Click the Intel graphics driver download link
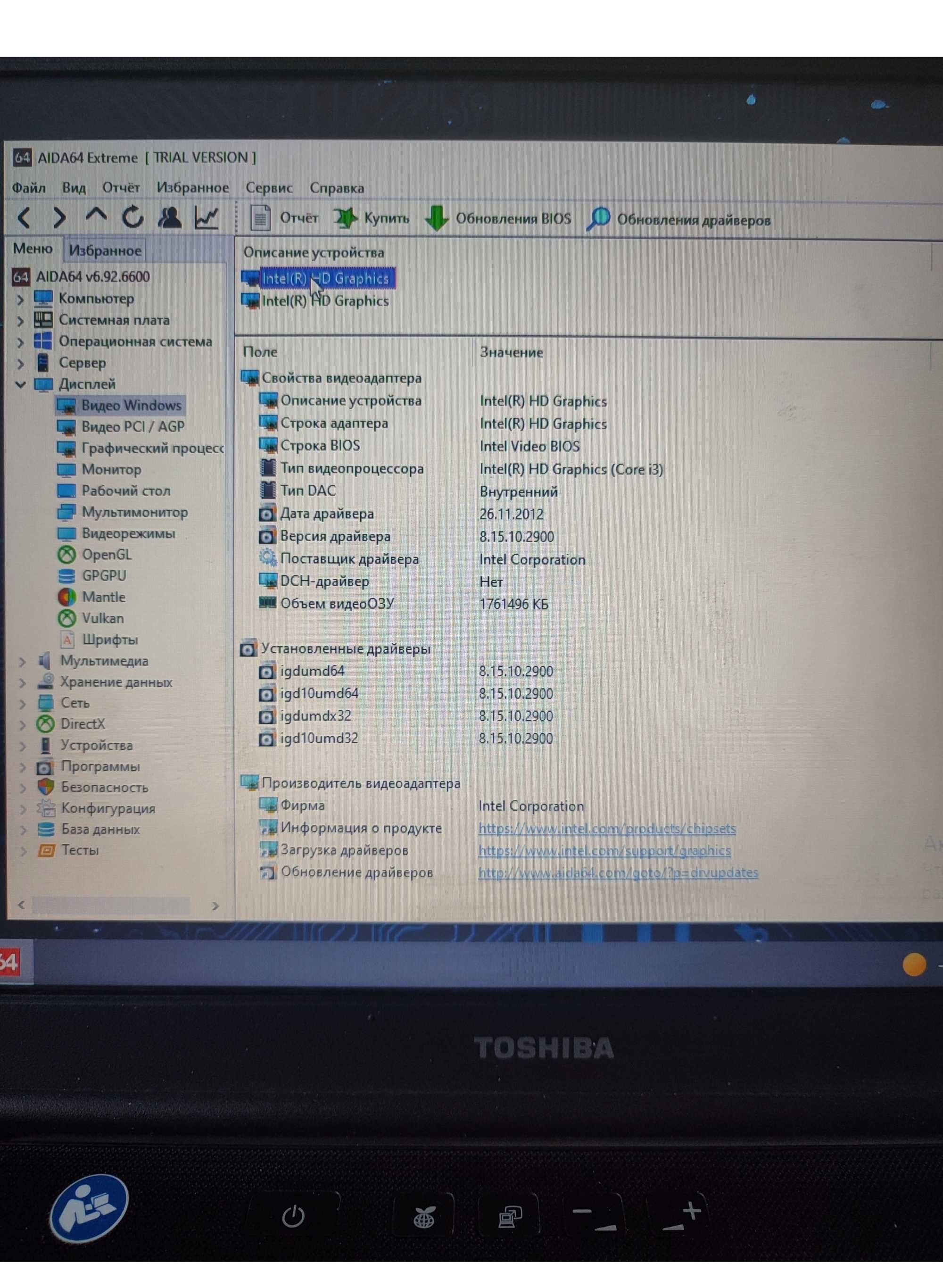Viewport: 943px width, 1288px height. [604, 850]
